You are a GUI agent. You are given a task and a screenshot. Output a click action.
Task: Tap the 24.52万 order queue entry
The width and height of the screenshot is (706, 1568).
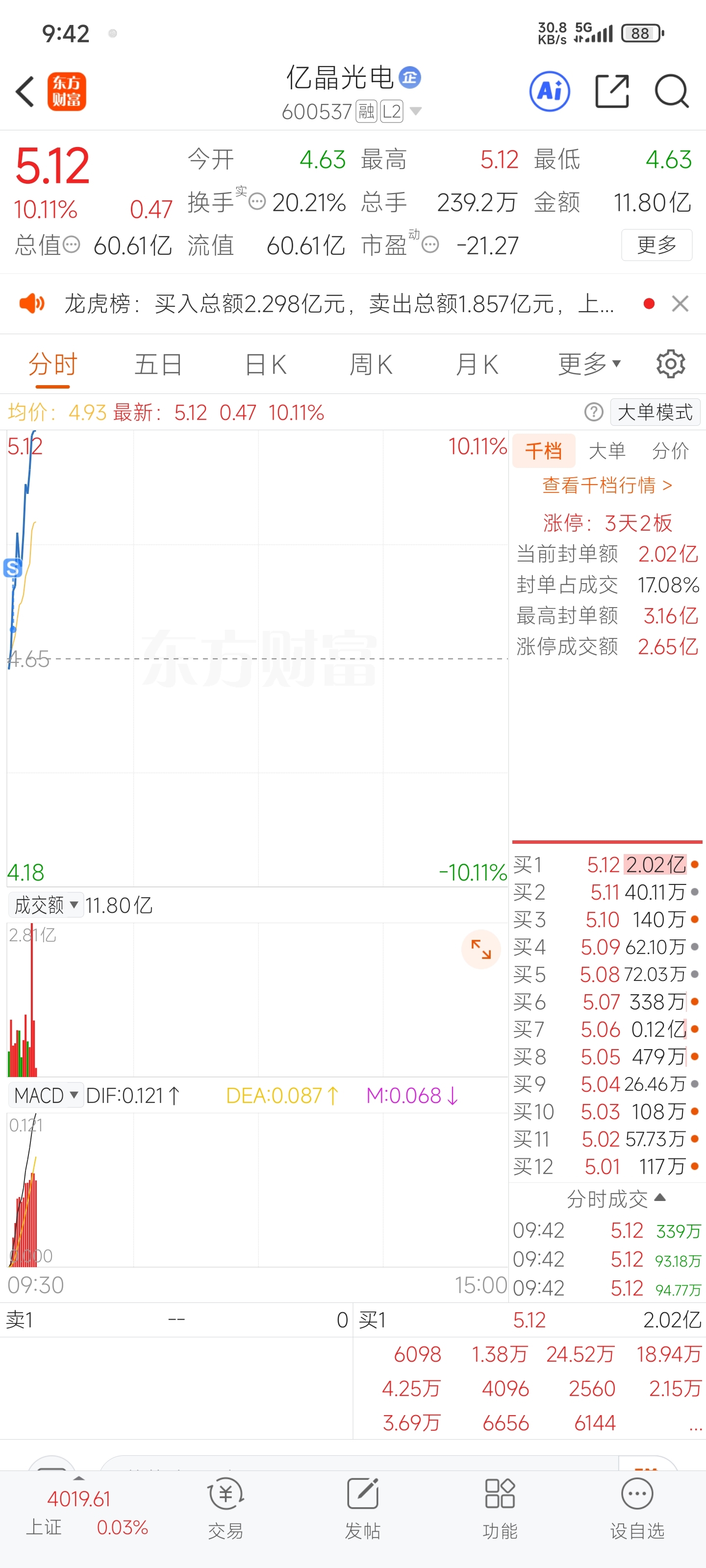[580, 1354]
